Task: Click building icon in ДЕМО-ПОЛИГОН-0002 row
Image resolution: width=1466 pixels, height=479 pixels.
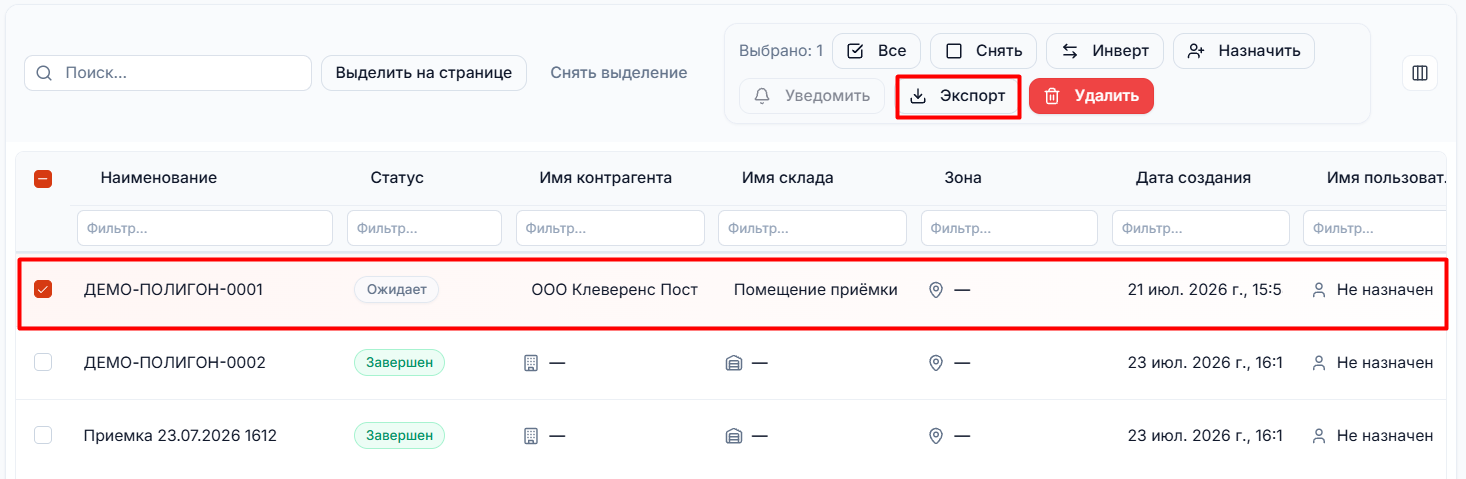Action: (x=531, y=363)
